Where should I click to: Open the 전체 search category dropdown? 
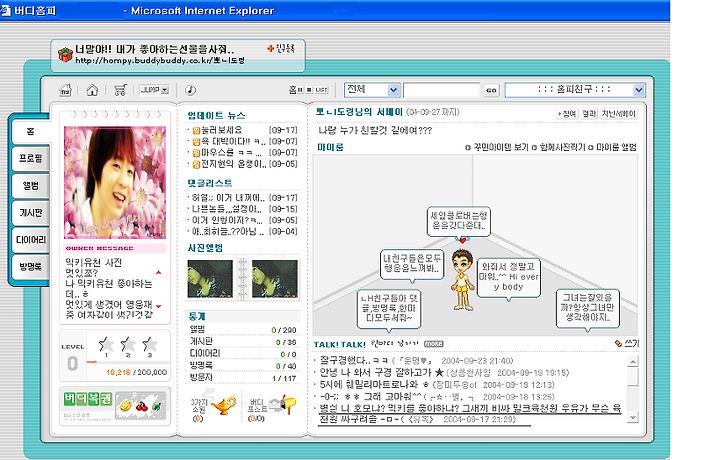click(x=372, y=90)
